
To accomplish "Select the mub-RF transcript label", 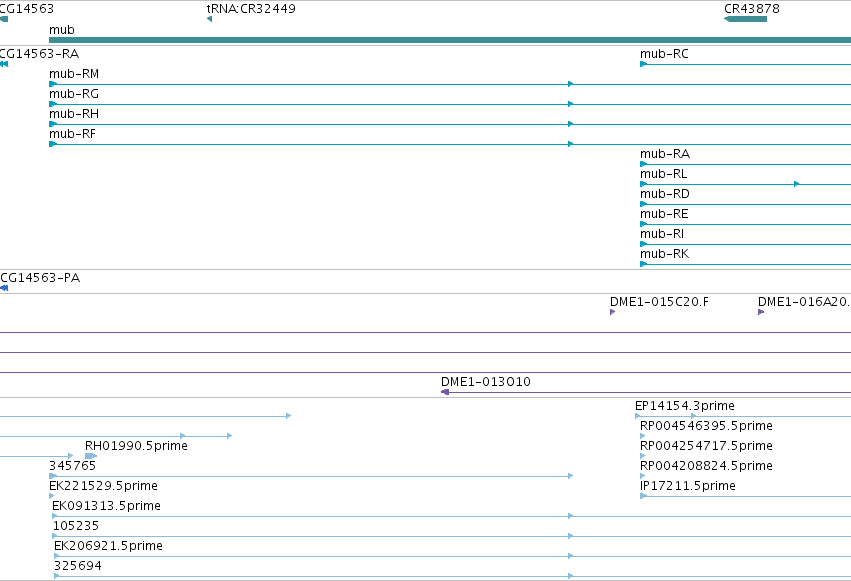I will pyautogui.click(x=72, y=134).
